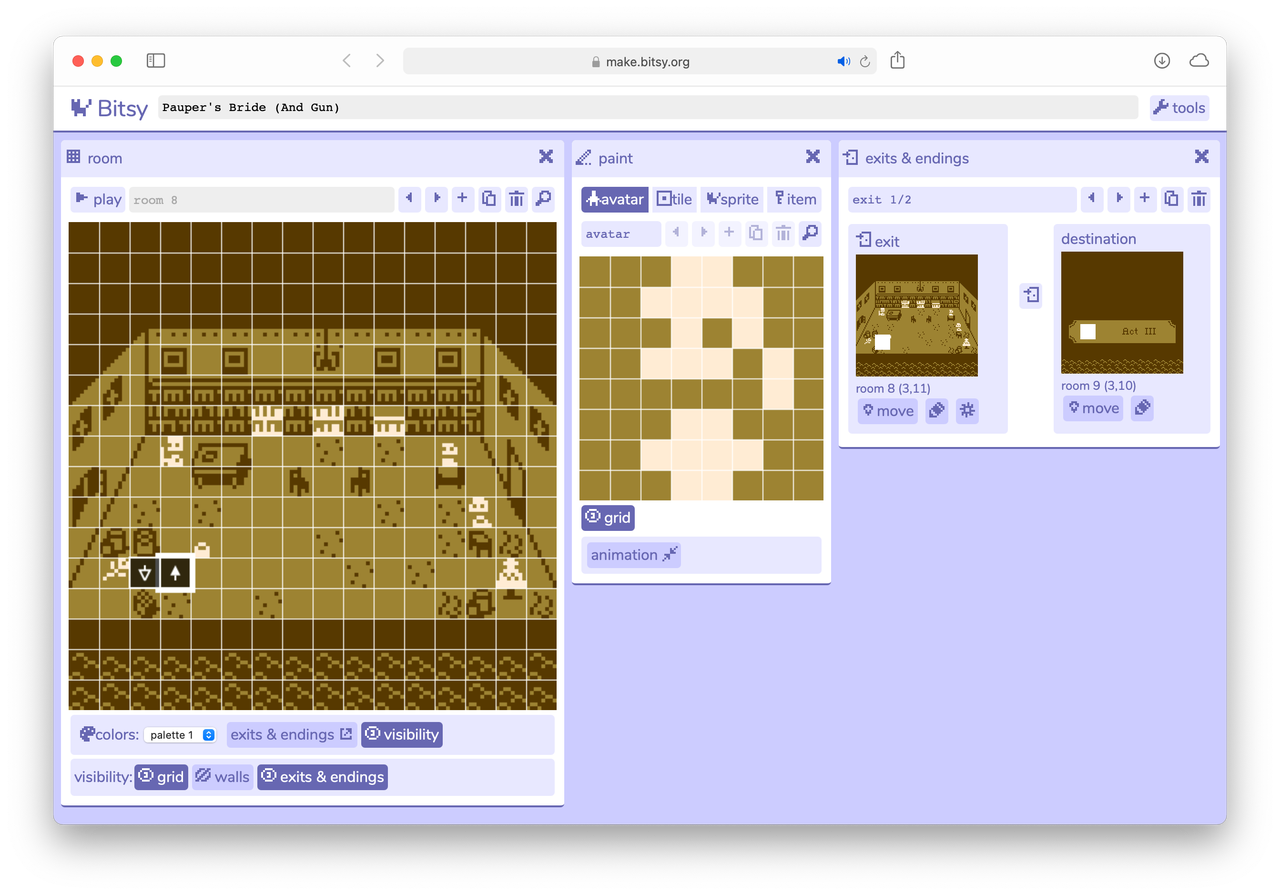Duplicate the current room
This screenshot has width=1280, height=895.
tap(489, 199)
